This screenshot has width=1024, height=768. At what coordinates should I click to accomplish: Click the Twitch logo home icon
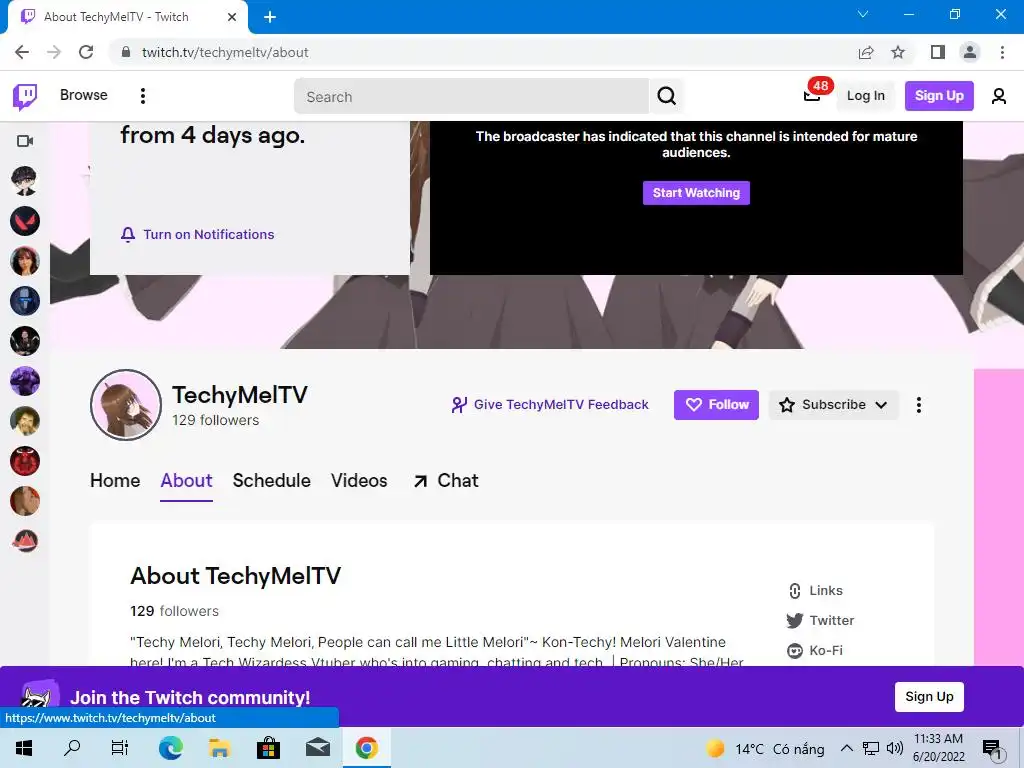click(x=25, y=96)
